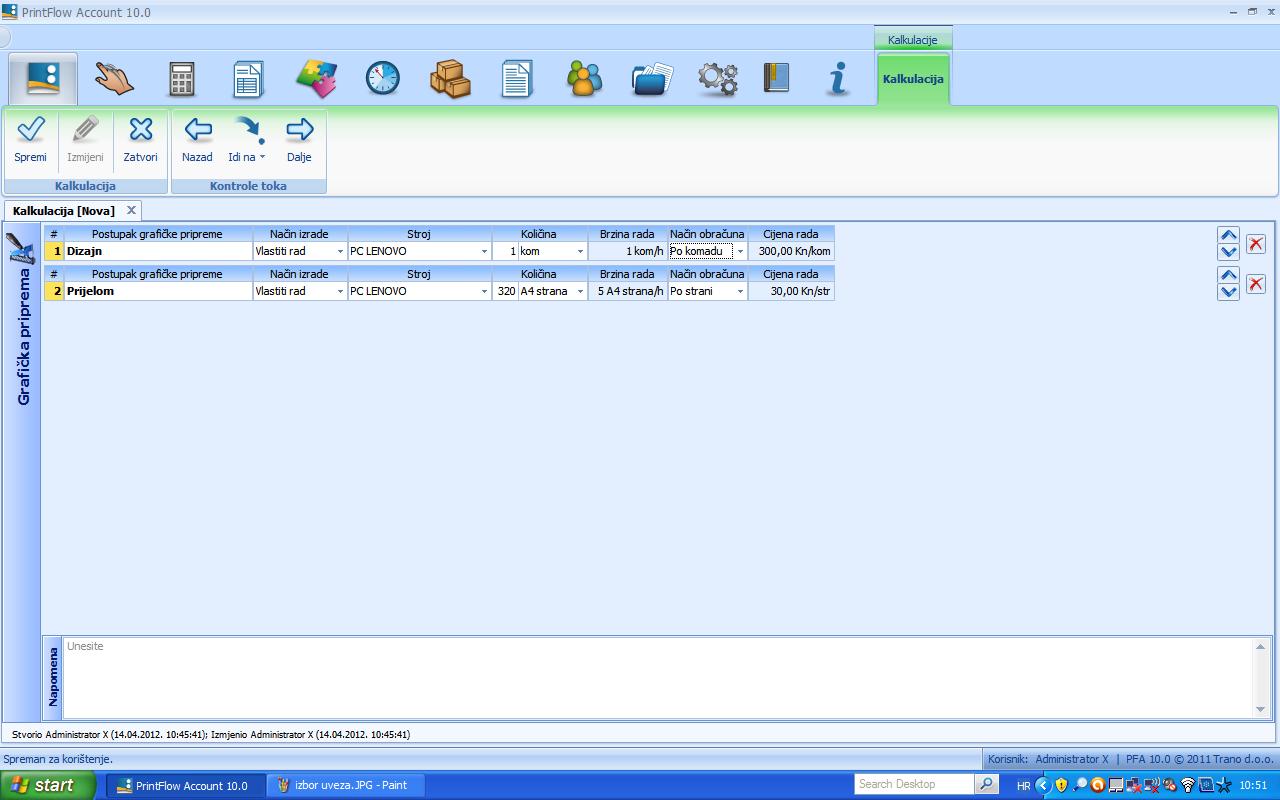Click the calculator icon in main toolbar
Image resolution: width=1280 pixels, height=800 pixels.
(181, 78)
